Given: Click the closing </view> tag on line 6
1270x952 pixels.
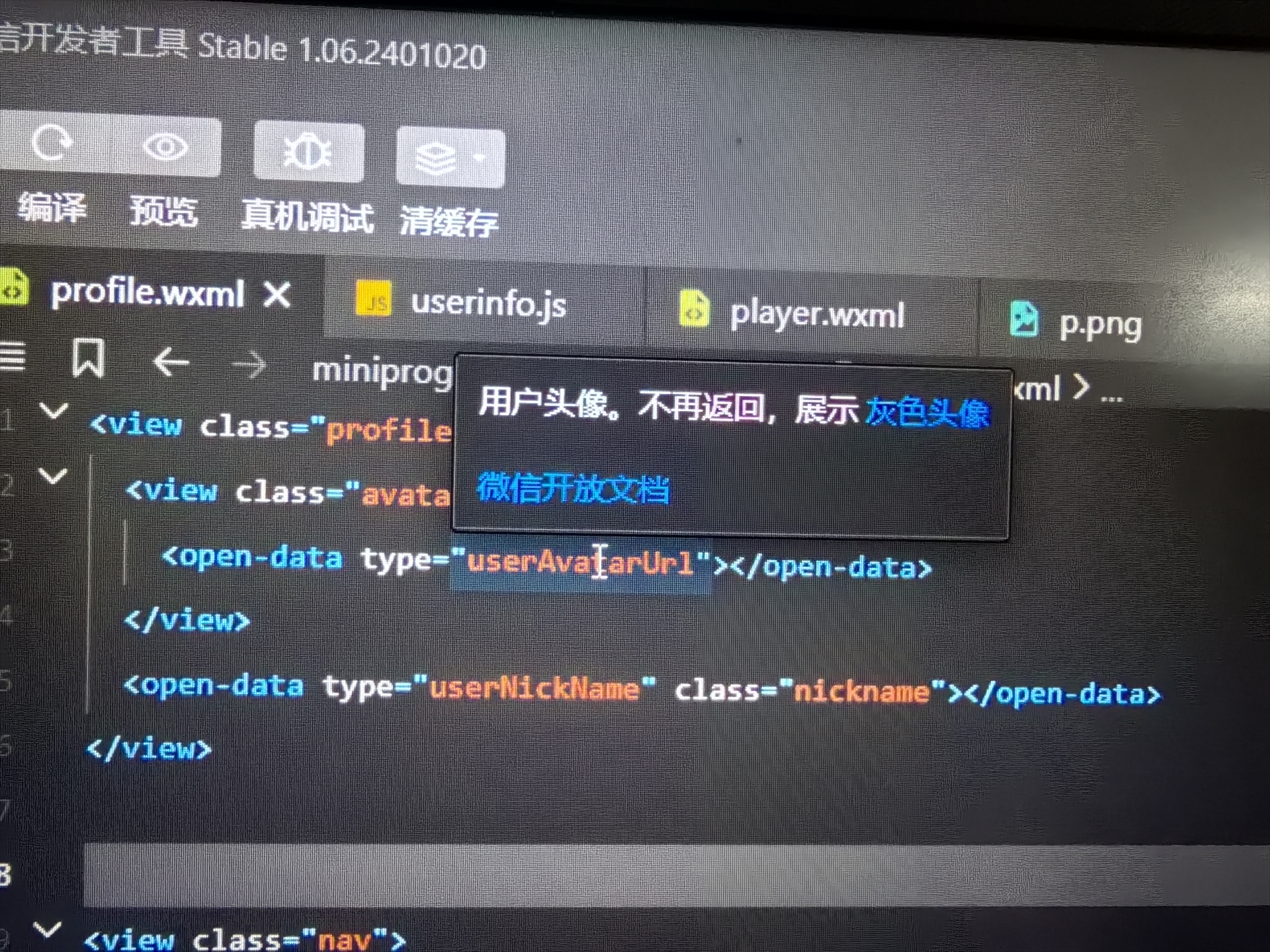Looking at the screenshot, I should point(149,748).
